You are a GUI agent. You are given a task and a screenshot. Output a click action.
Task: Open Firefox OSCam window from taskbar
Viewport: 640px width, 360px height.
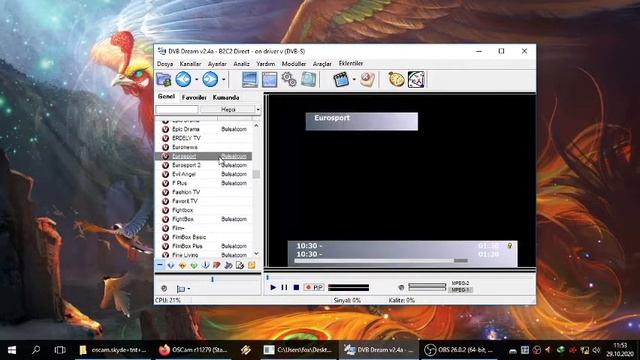pyautogui.click(x=194, y=350)
